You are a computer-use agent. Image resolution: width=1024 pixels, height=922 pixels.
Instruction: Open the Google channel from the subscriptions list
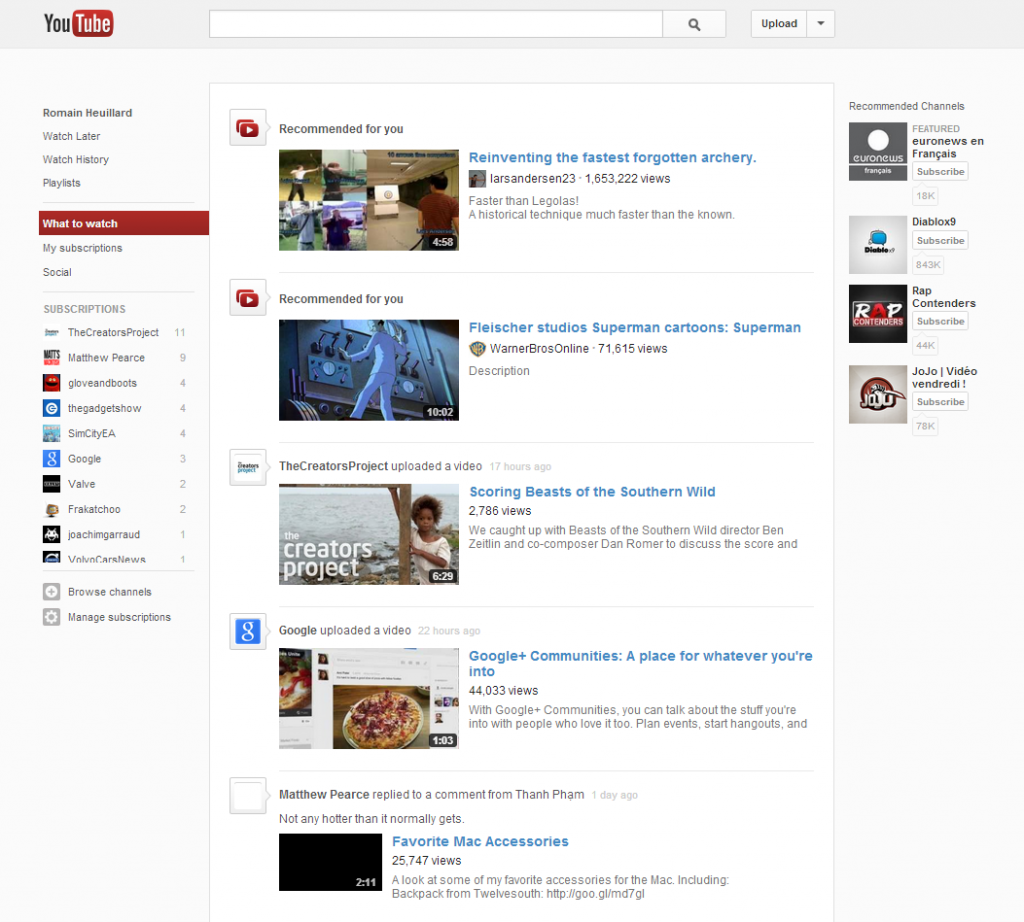pos(91,458)
